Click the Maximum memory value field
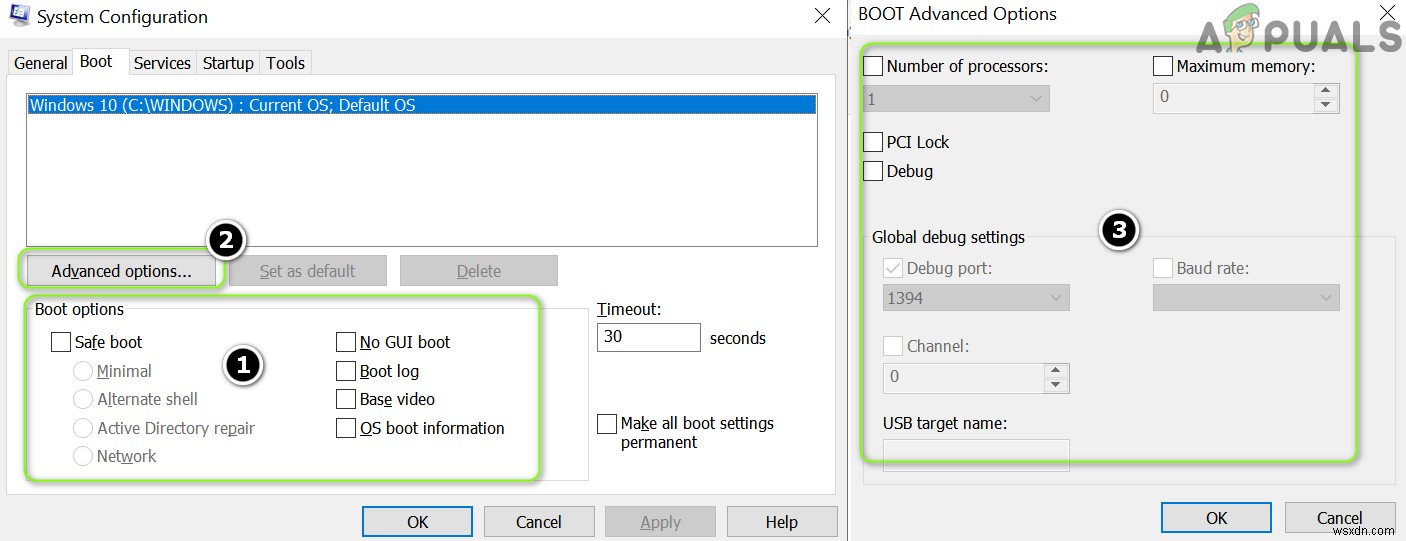 pos(1234,98)
